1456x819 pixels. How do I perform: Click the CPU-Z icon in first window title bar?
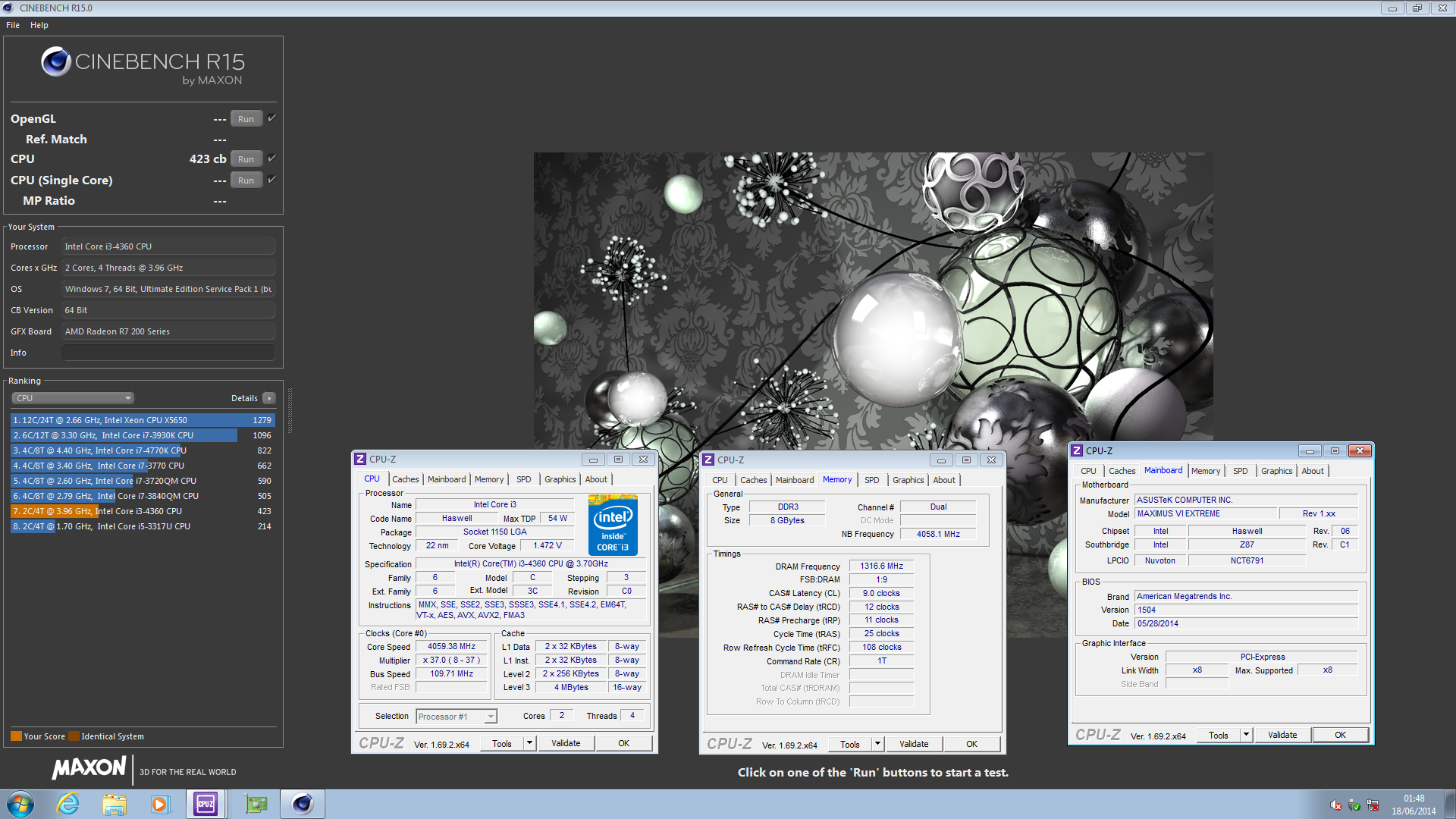[361, 460]
